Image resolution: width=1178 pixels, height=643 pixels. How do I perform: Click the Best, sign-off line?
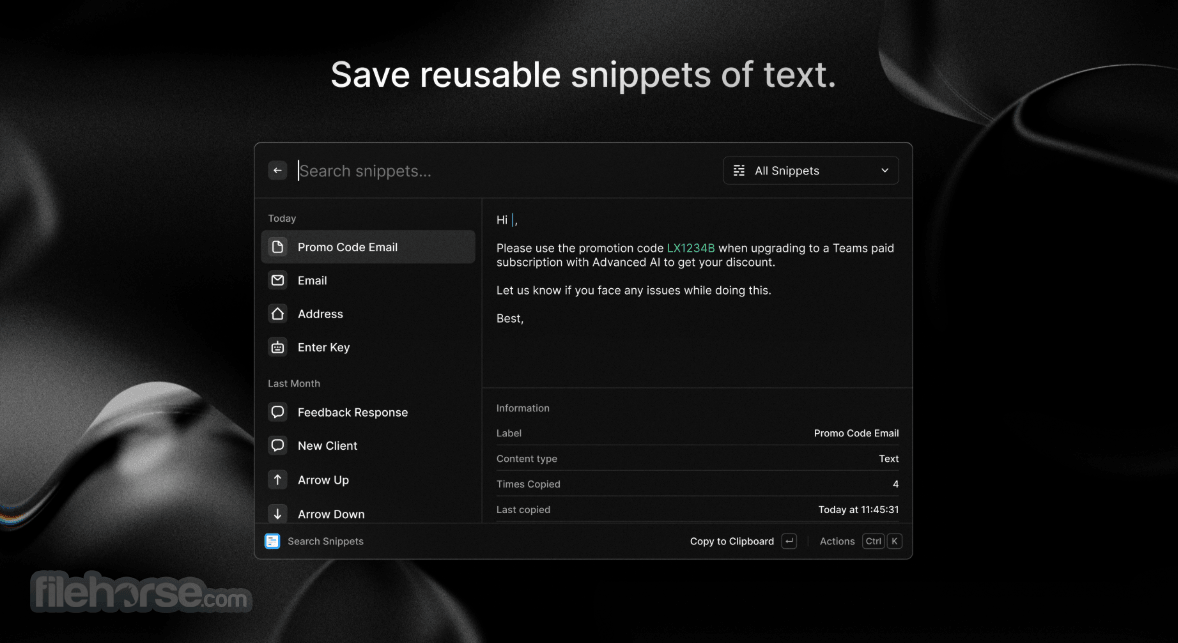coord(510,318)
